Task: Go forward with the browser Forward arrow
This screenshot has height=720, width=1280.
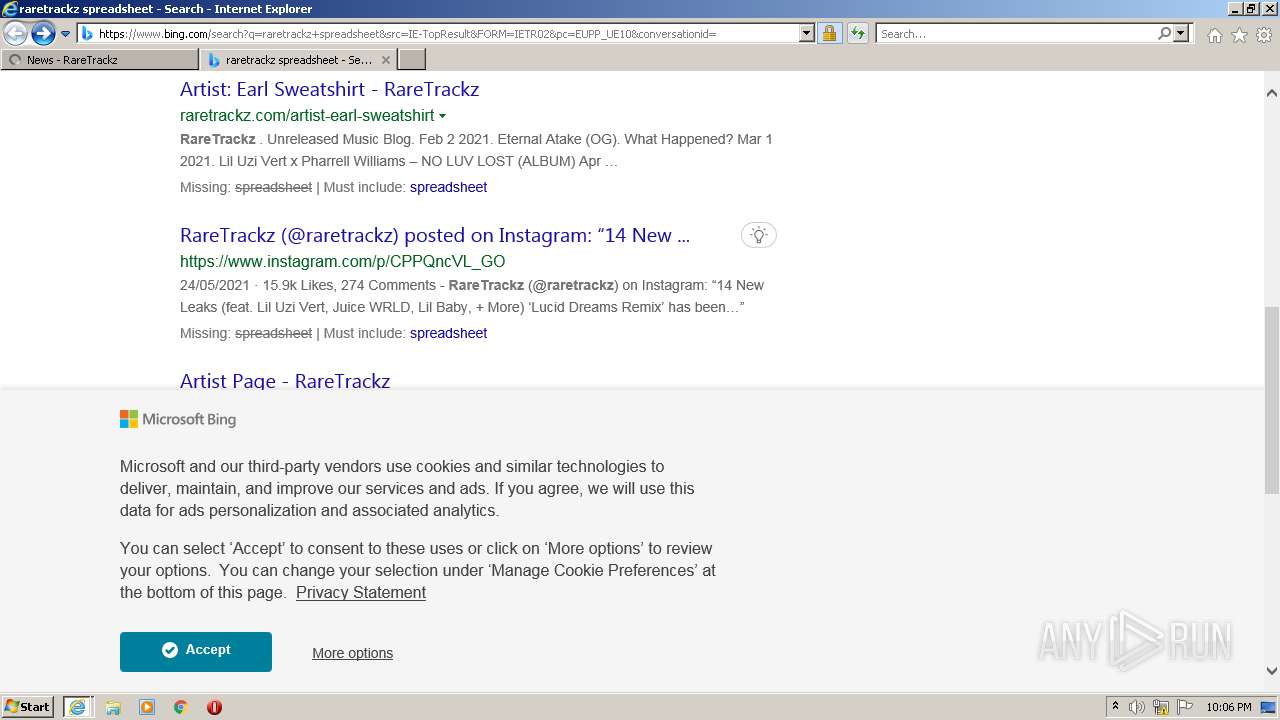Action: [42, 33]
